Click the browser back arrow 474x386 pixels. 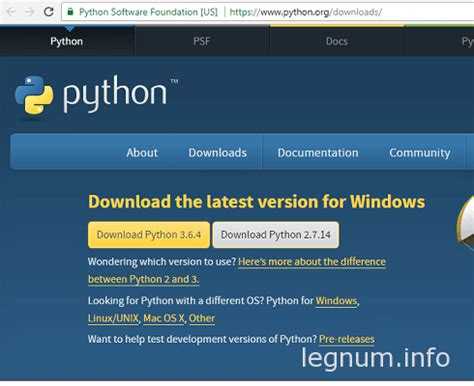11,12
